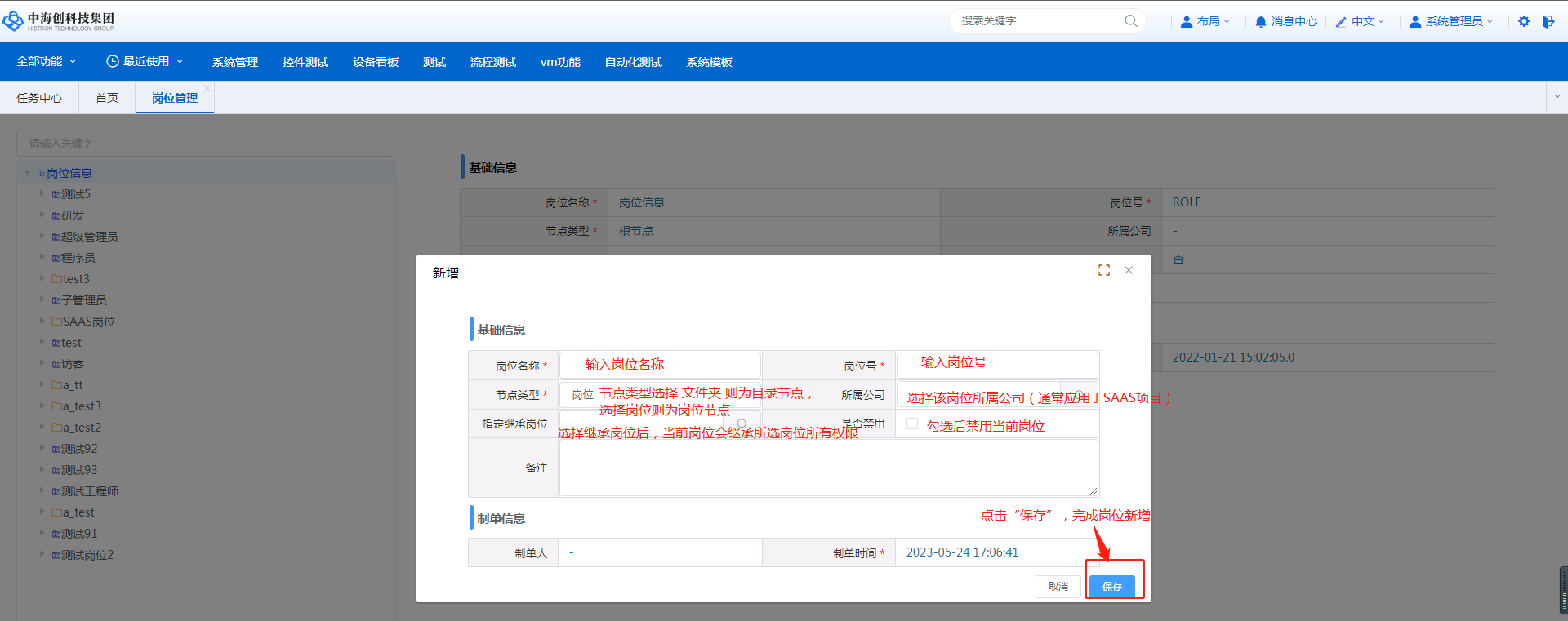Click the 保存 button
Image resolution: width=1568 pixels, height=621 pixels.
coord(1112,586)
